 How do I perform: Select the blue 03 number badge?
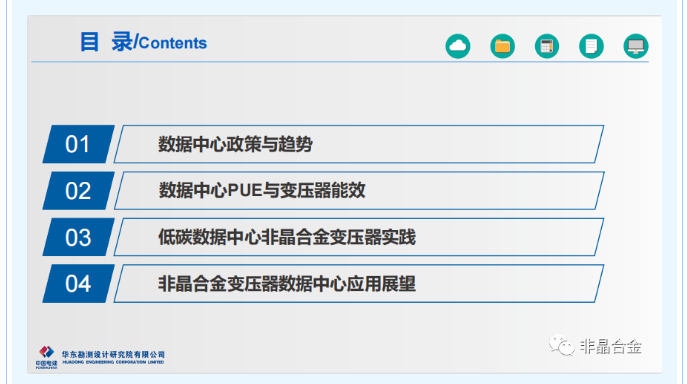point(78,237)
